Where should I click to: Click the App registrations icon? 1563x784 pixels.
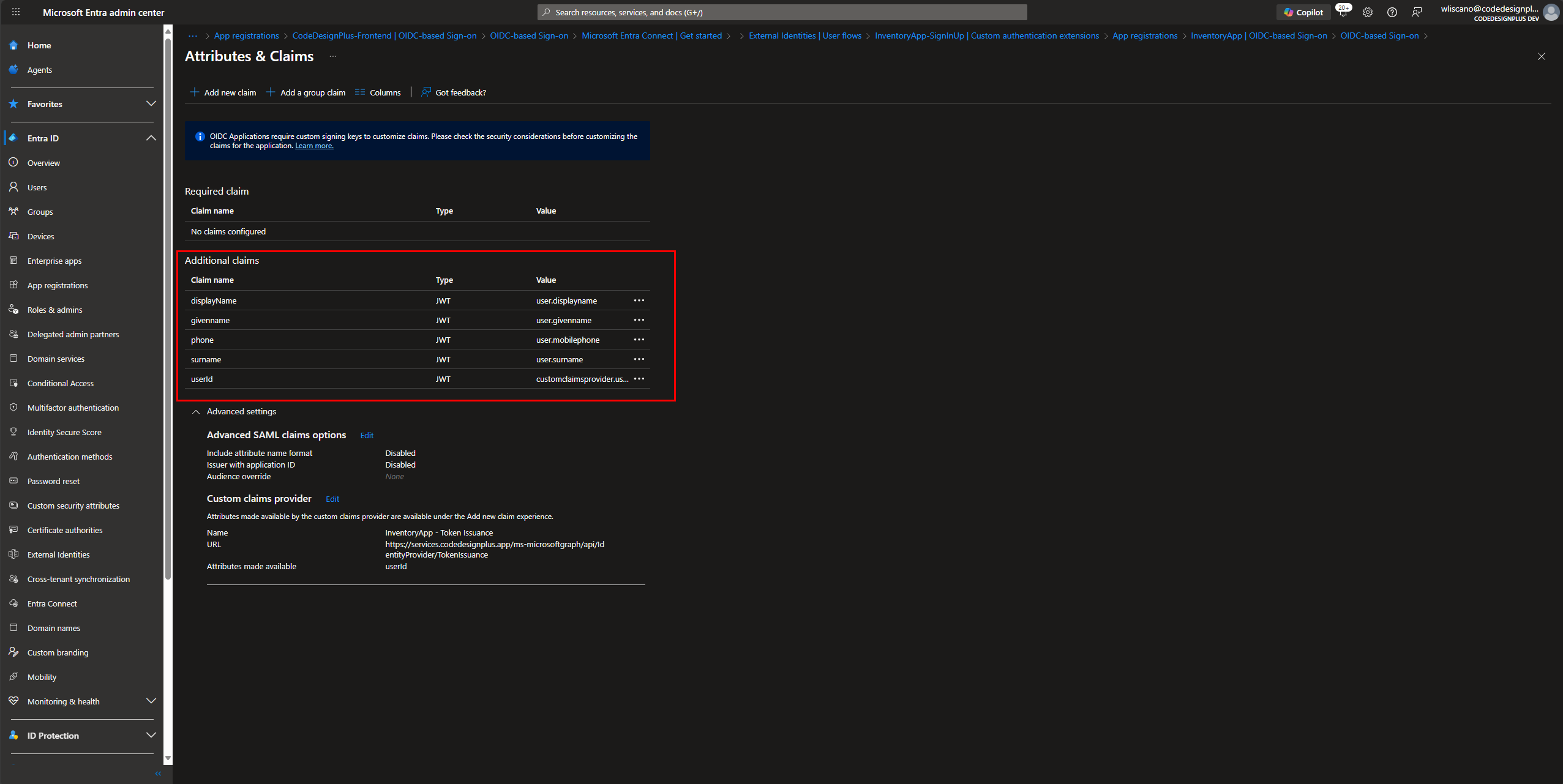point(13,285)
